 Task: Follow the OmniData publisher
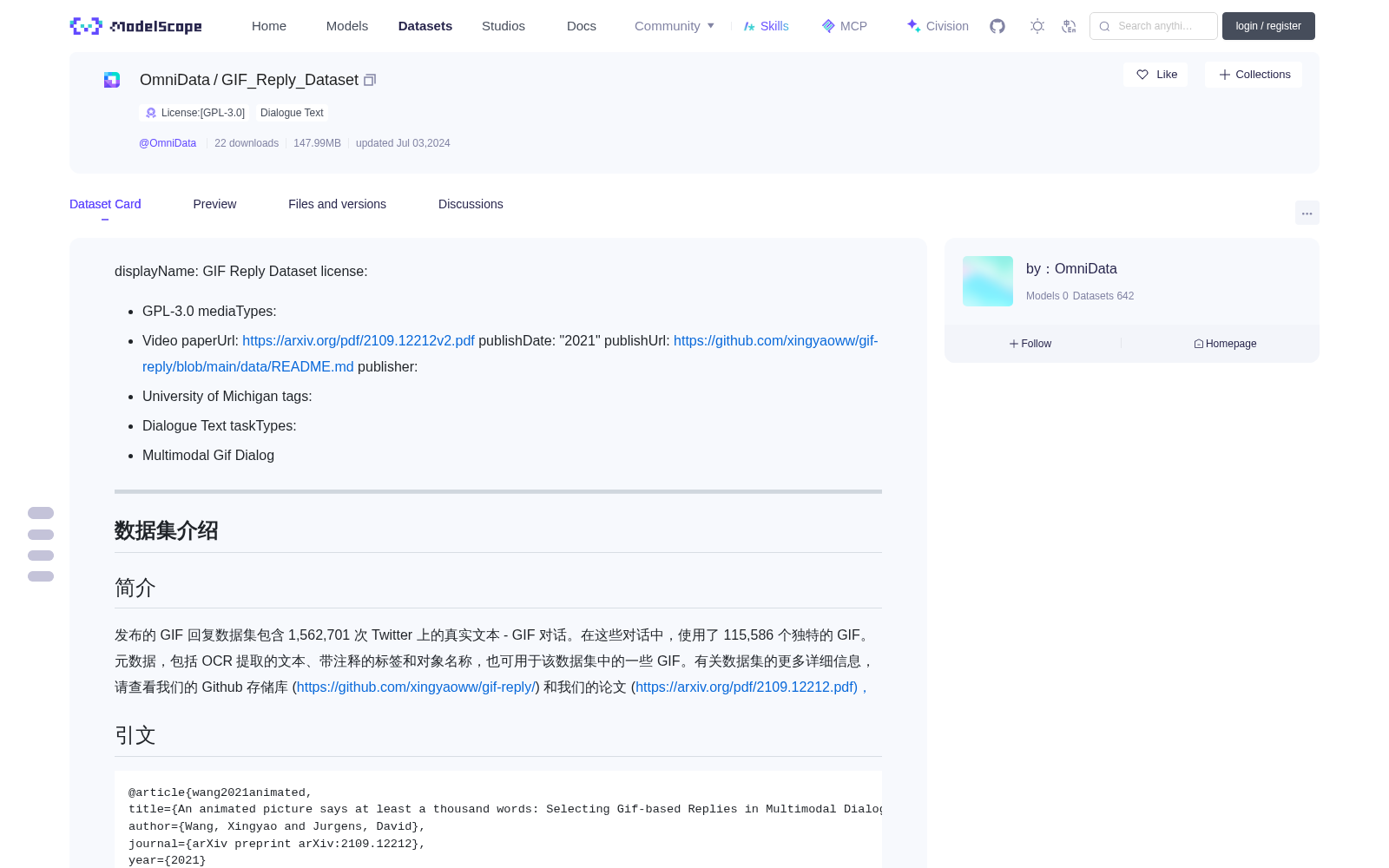click(x=1030, y=344)
